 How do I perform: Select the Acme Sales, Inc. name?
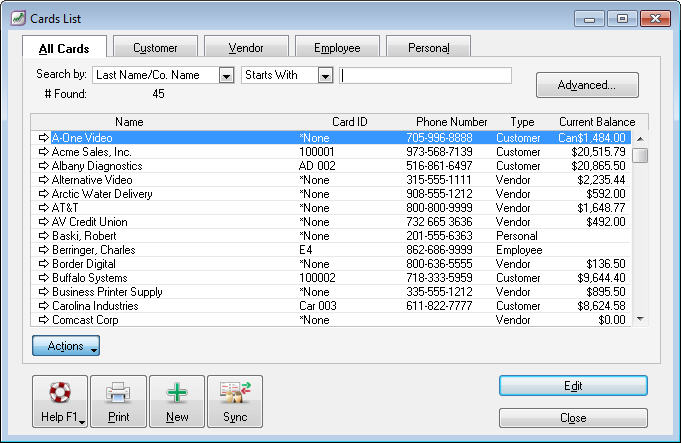click(x=91, y=152)
